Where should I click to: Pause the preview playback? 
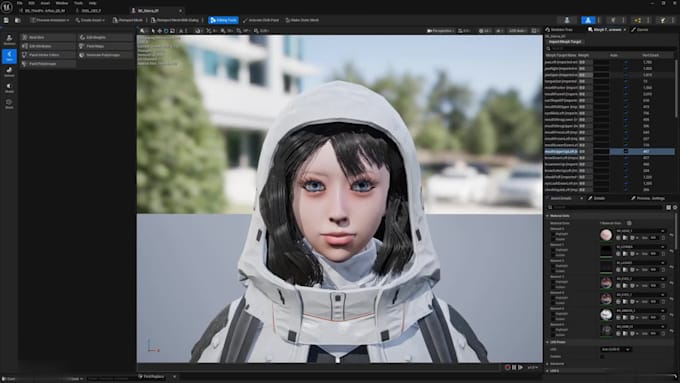[x=514, y=367]
